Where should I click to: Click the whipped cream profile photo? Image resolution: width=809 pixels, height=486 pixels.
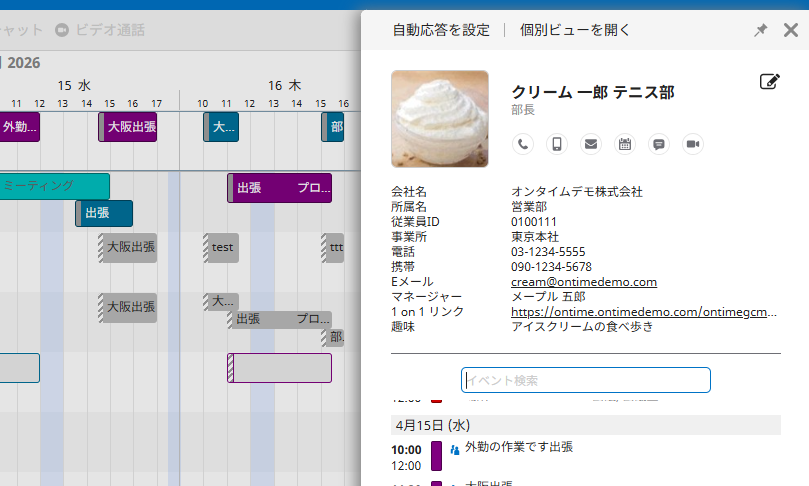coord(440,118)
